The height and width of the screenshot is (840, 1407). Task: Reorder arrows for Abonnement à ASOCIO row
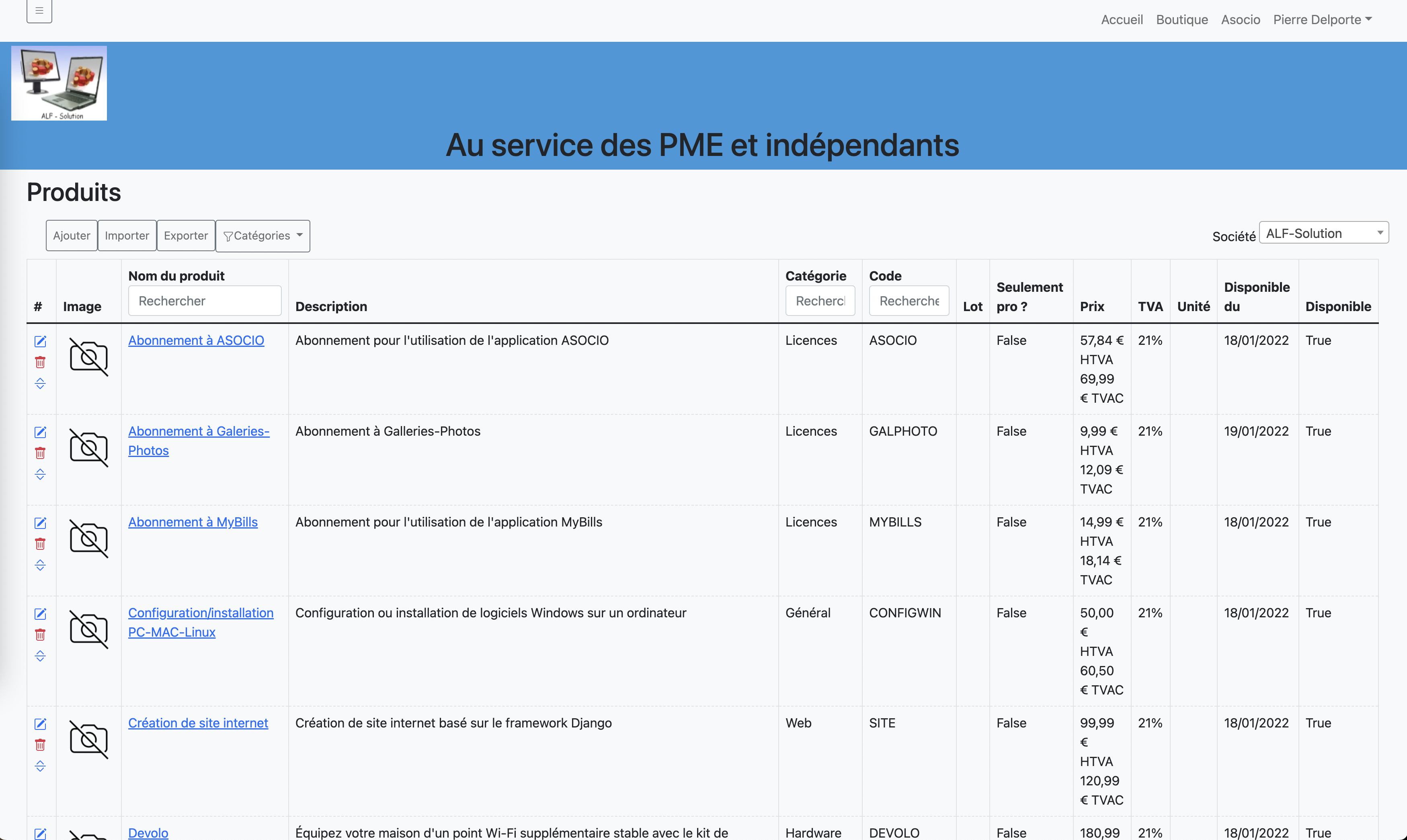[40, 383]
